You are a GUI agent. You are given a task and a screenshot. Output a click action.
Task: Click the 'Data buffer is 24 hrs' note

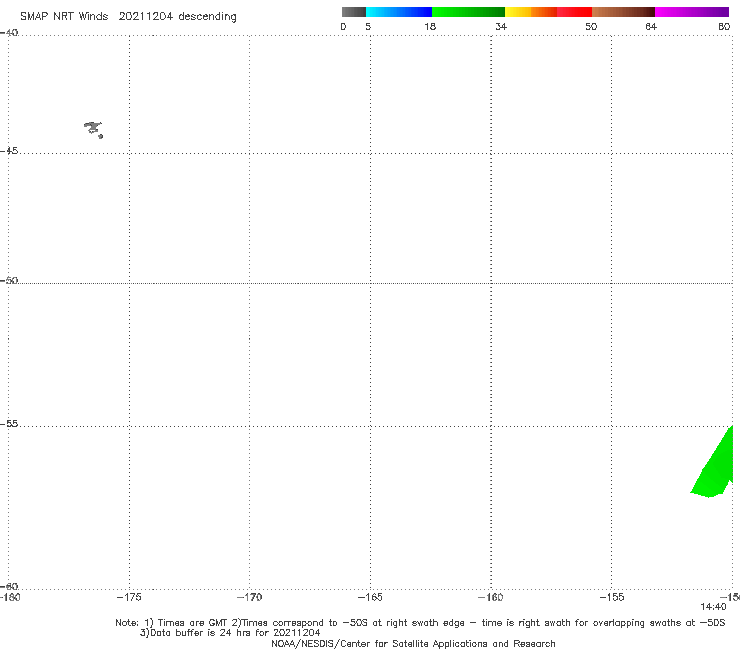tap(230, 633)
